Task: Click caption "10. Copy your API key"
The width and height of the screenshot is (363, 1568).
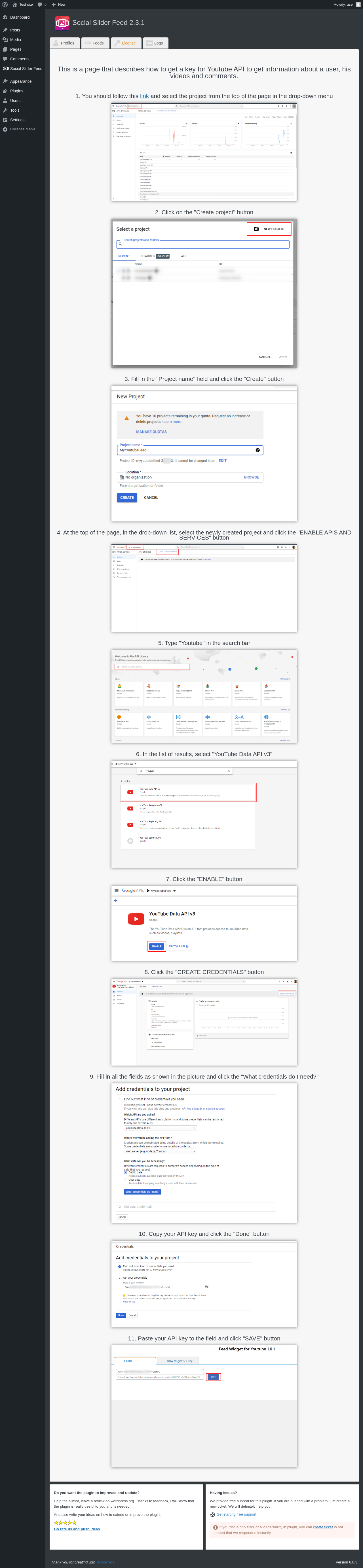Action: click(204, 1234)
